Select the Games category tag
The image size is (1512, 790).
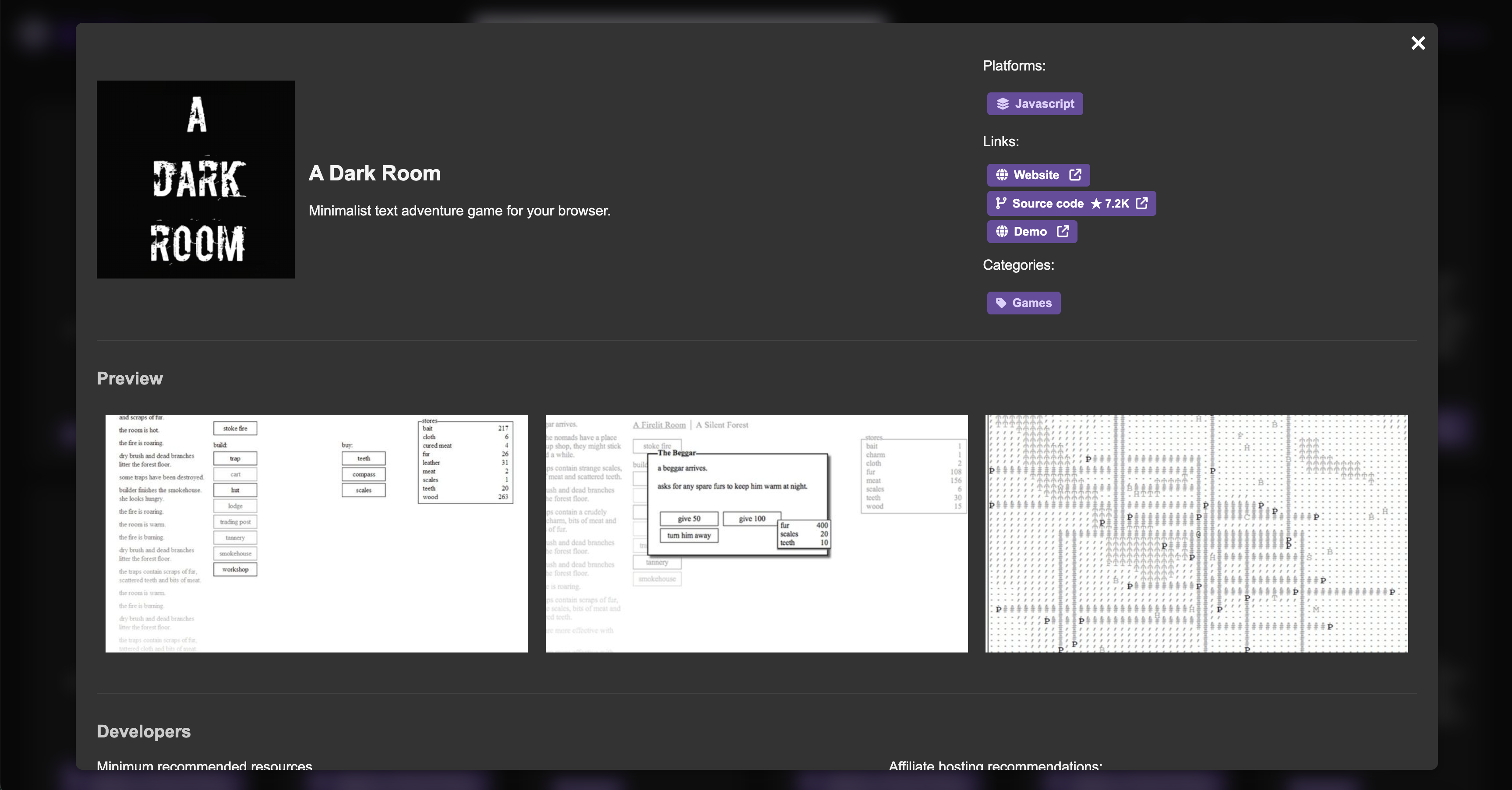pos(1024,303)
